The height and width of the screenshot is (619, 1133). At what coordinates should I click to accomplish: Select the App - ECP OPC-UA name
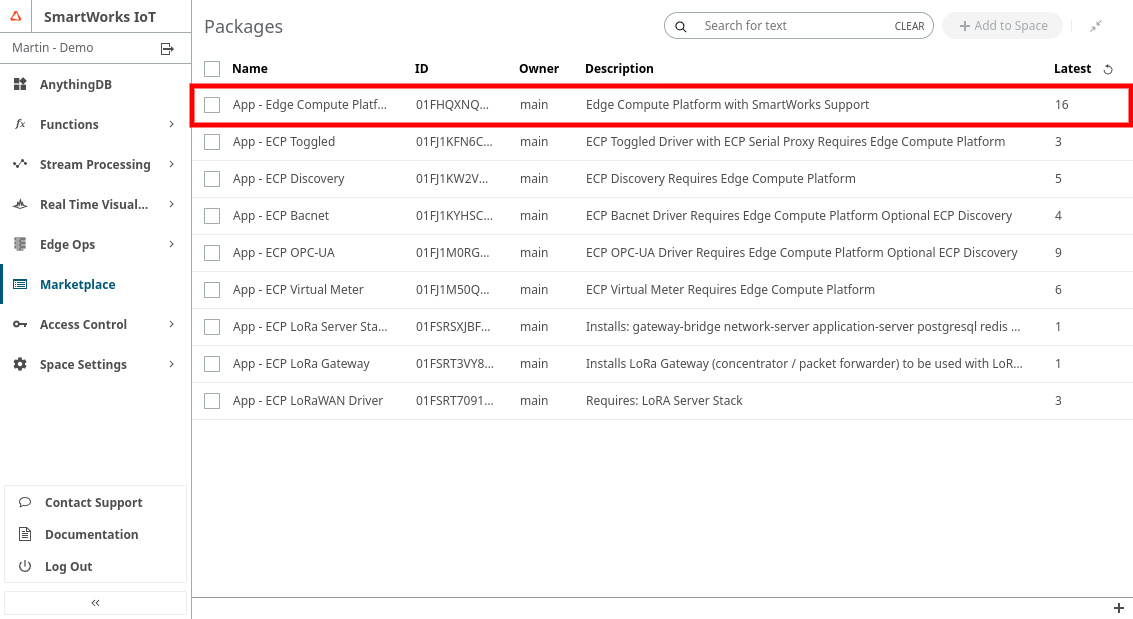tap(283, 253)
